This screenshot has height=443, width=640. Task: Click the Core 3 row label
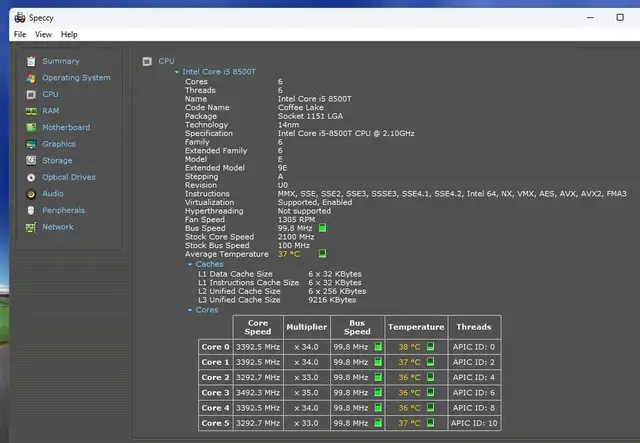216,393
